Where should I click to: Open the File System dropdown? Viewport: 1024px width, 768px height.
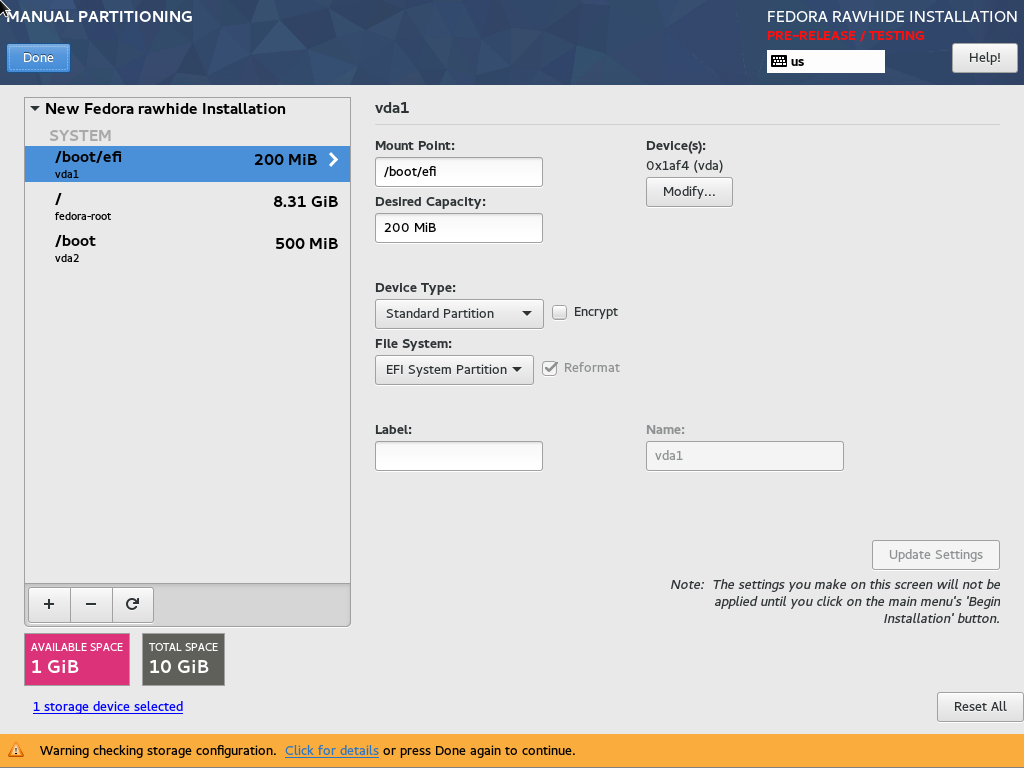coord(455,370)
